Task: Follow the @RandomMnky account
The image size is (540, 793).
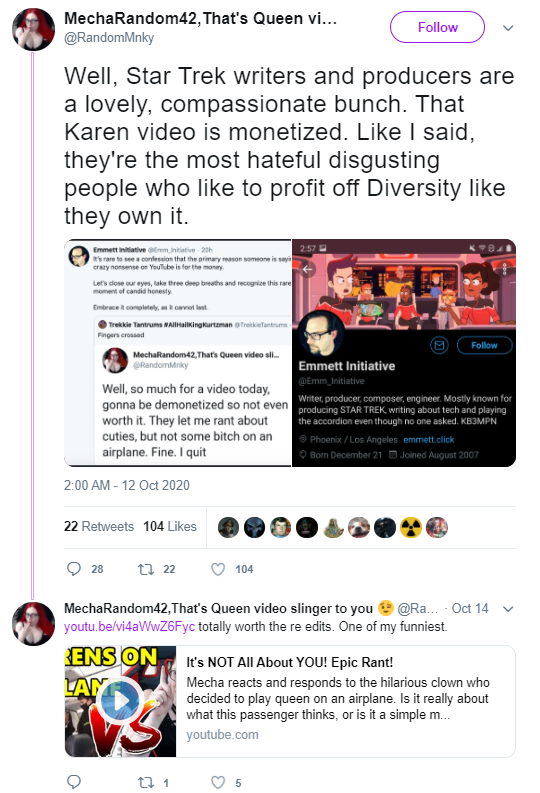Action: 437,27
